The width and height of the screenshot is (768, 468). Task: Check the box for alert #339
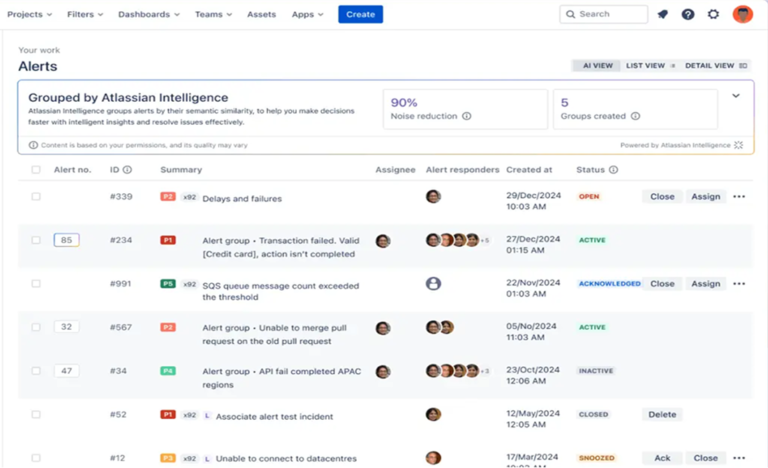pyautogui.click(x=36, y=197)
